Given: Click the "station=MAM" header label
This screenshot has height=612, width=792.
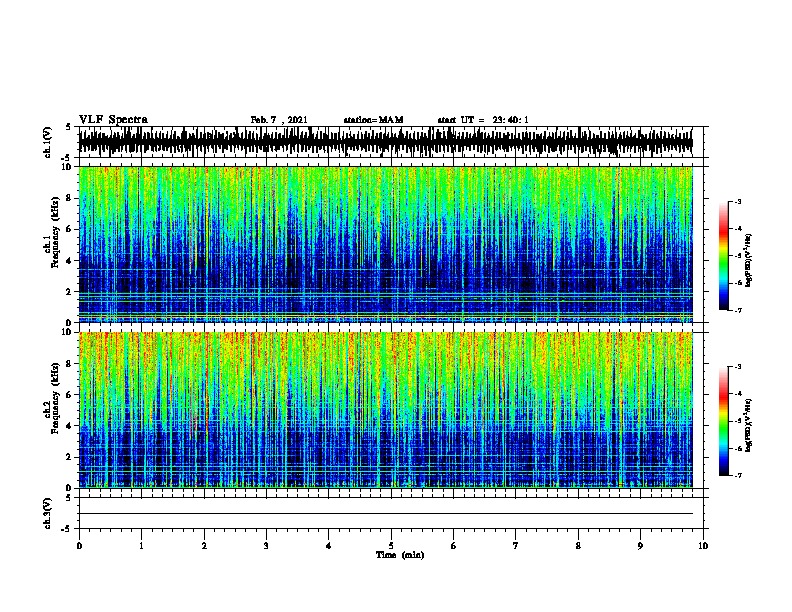Looking at the screenshot, I should [373, 120].
